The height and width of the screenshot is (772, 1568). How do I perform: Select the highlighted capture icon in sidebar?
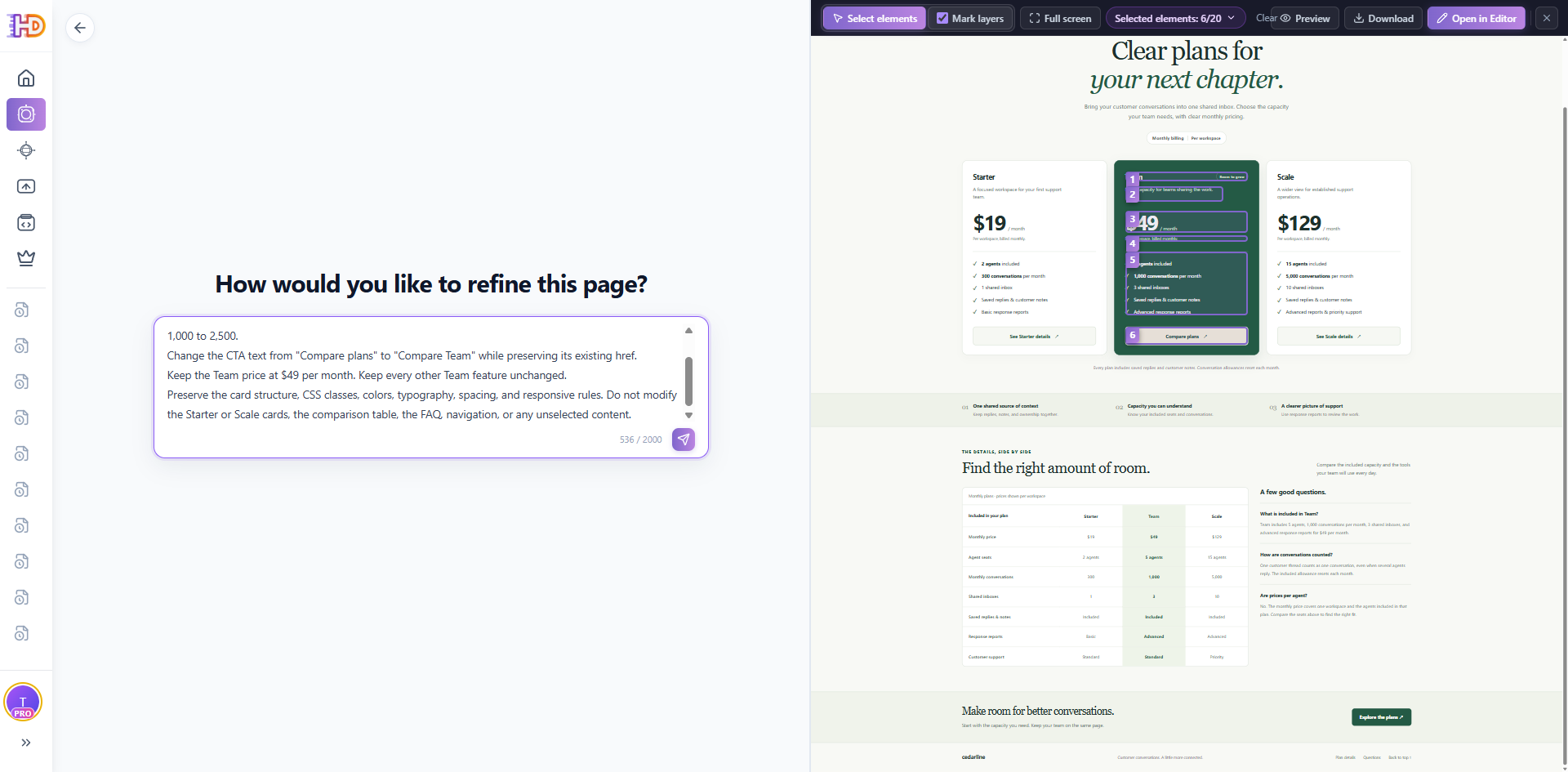[26, 114]
